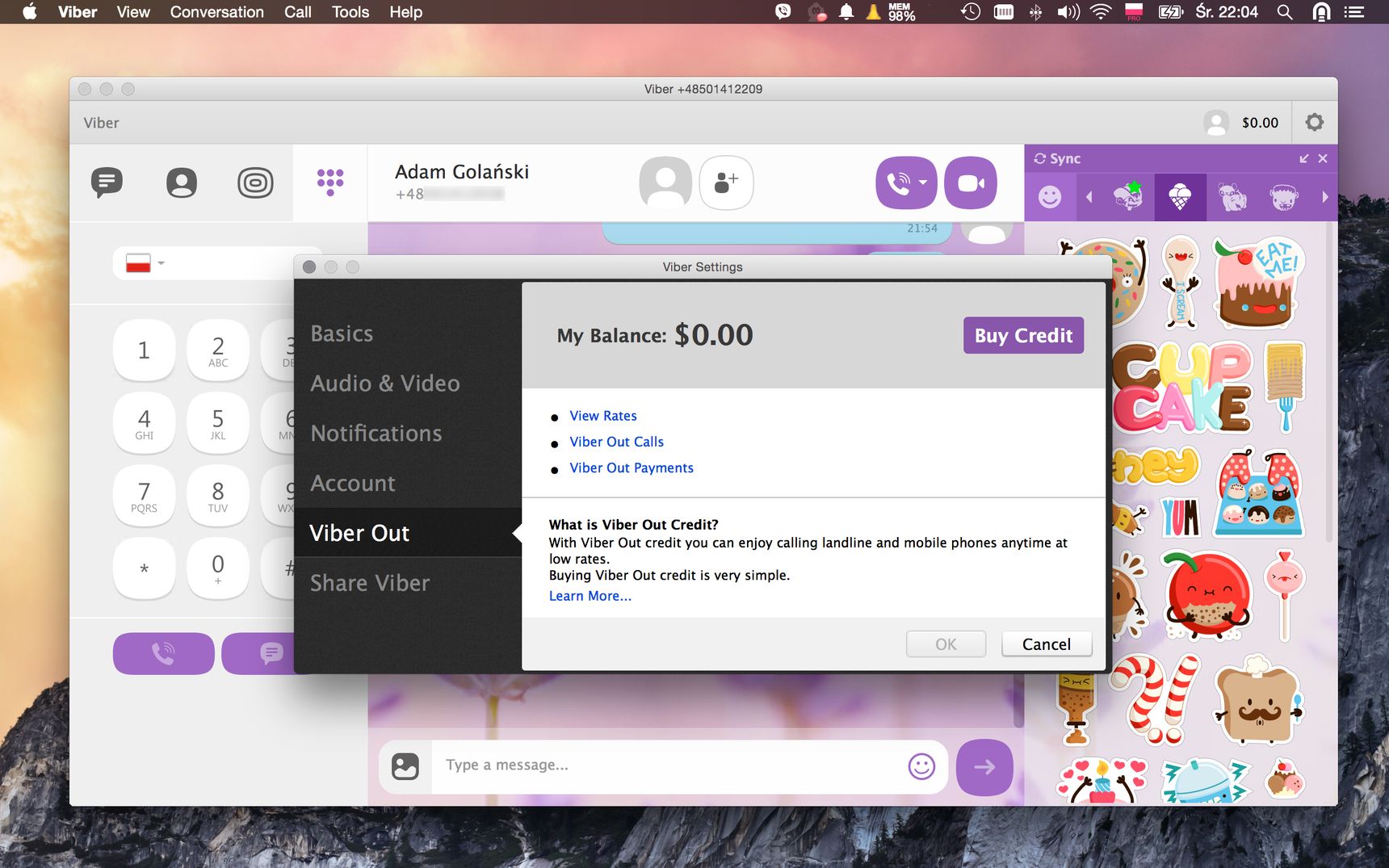1389x868 pixels.
Task: Open the Tools menu
Action: 350,12
